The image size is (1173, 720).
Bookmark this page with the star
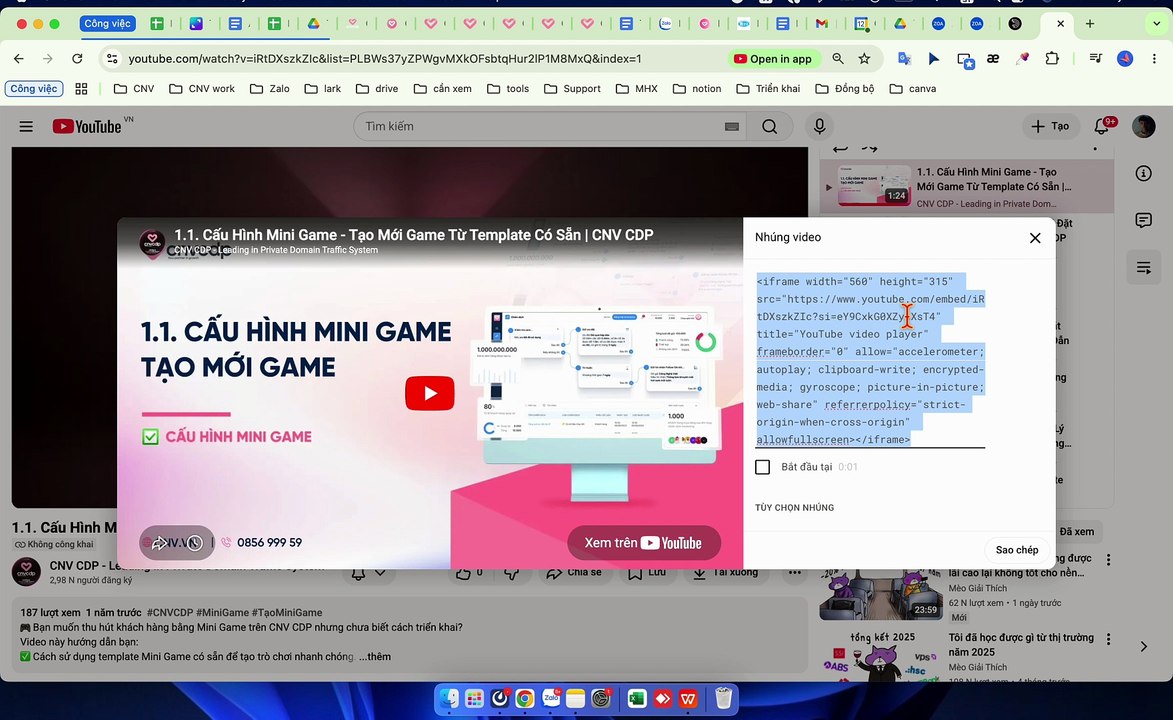(865, 58)
